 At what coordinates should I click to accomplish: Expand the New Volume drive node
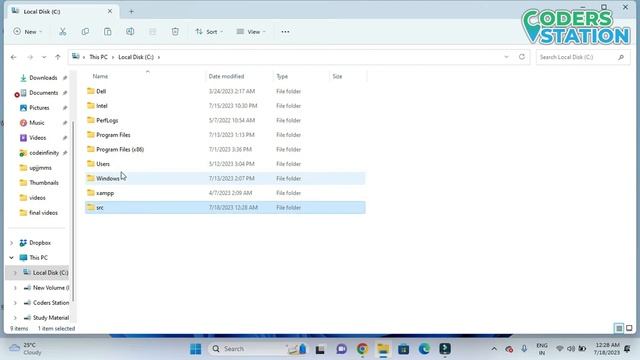pos(15,288)
